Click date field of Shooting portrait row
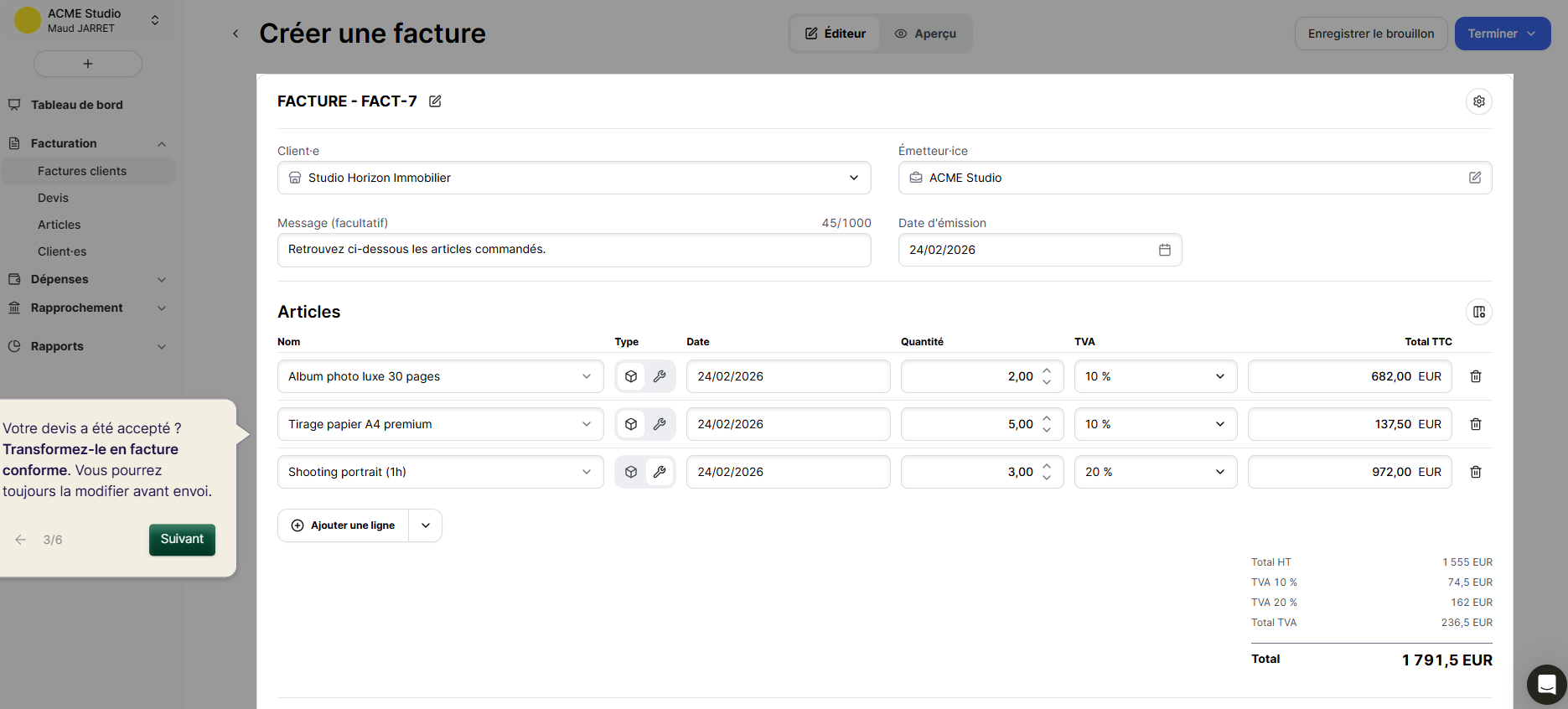This screenshot has height=709, width=1568. click(x=788, y=472)
